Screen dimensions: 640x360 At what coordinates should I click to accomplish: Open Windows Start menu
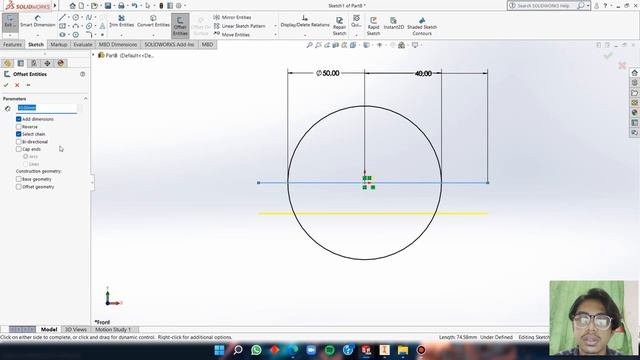pyautogui.click(x=220, y=350)
